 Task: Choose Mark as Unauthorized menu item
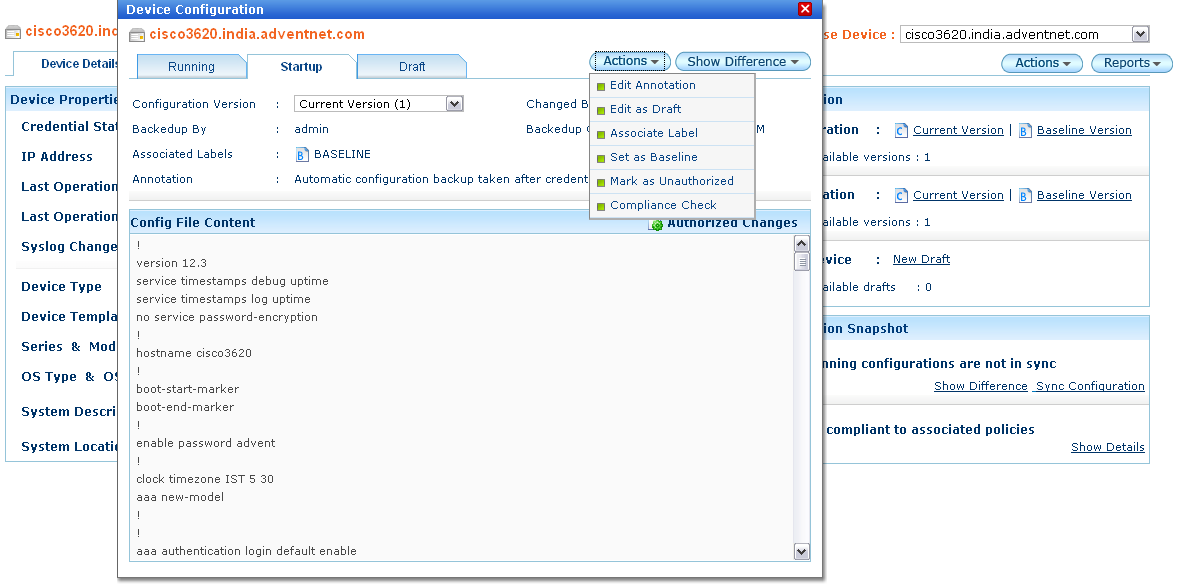(x=671, y=181)
